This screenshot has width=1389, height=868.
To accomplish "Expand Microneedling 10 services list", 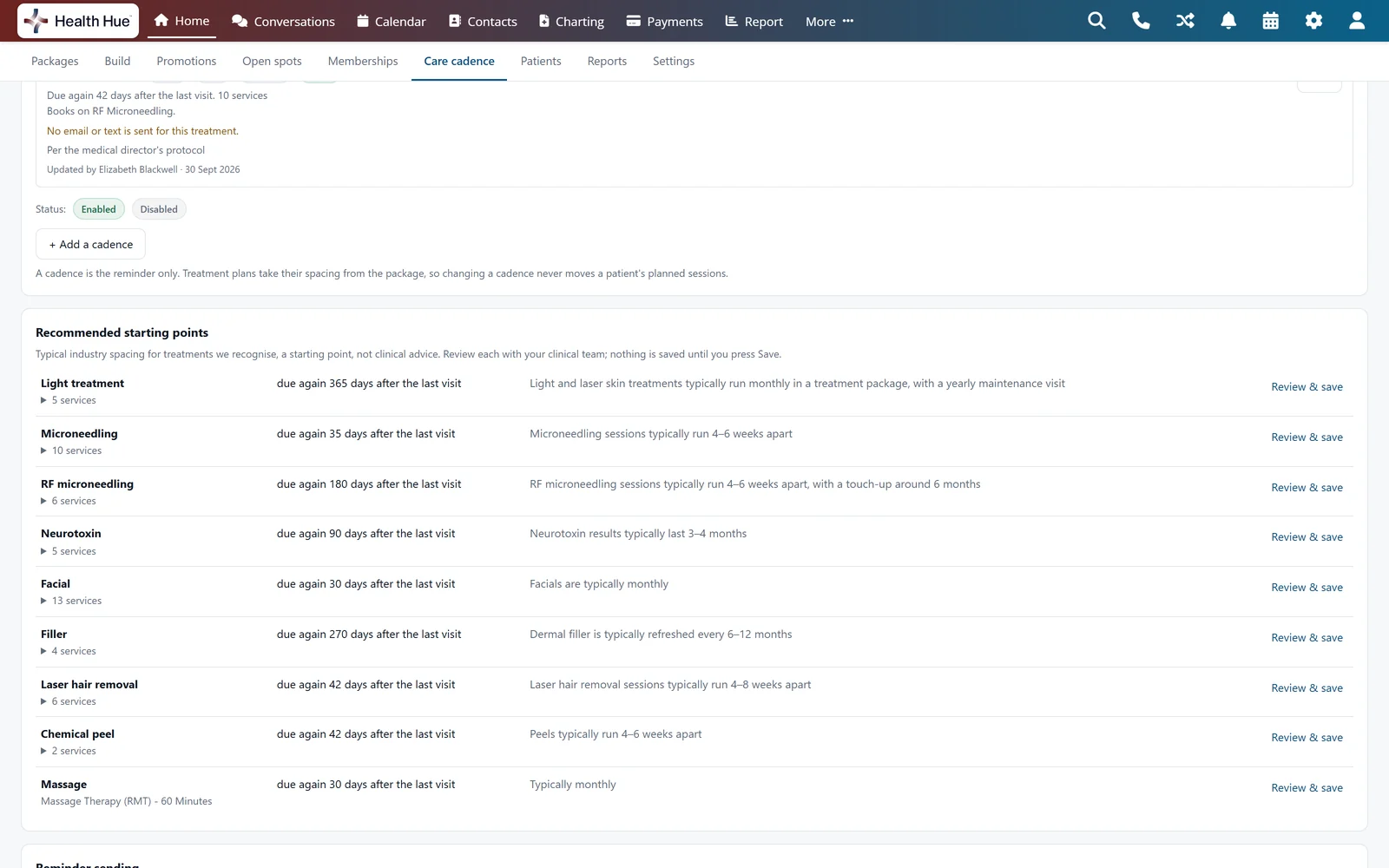I will click(x=71, y=450).
